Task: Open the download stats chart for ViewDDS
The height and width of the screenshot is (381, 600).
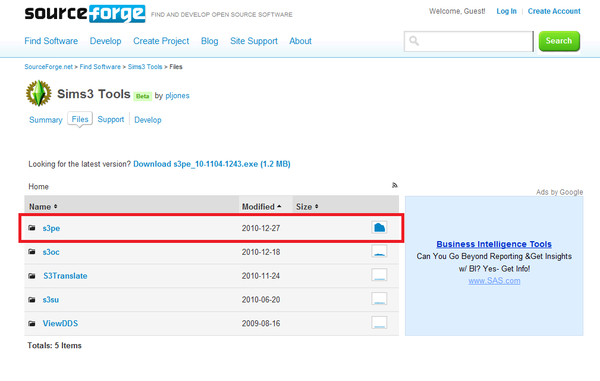Action: 379,322
